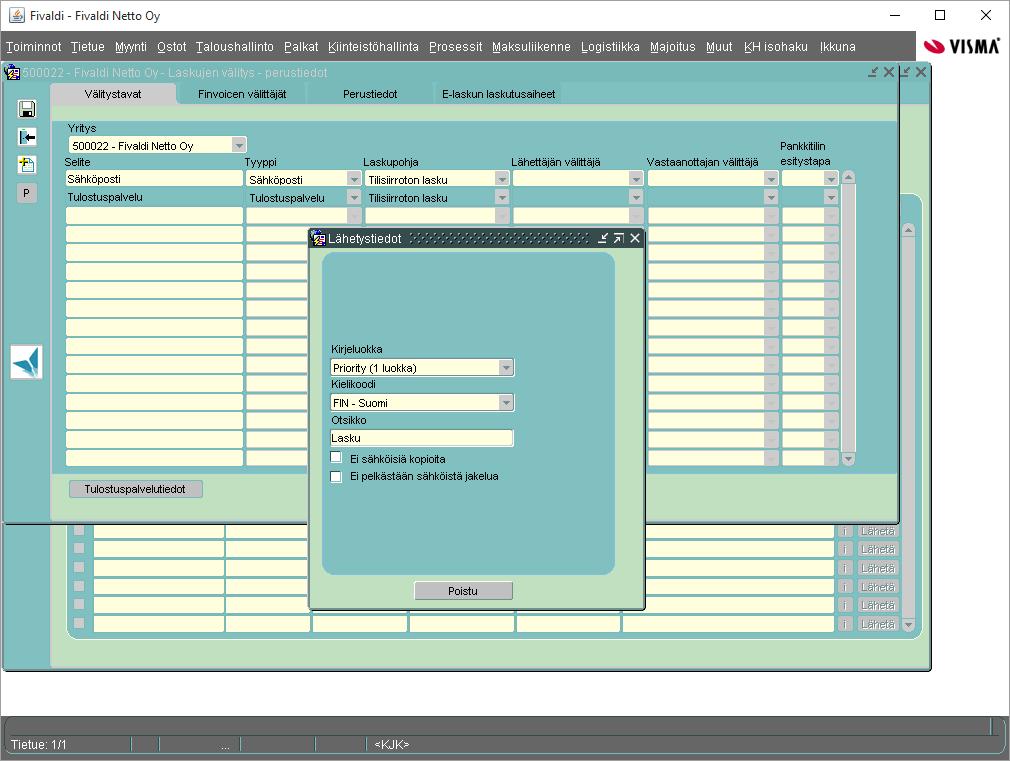Switch to Finvoicen välittäjät tab
Image resolution: width=1010 pixels, height=761 pixels.
pos(242,94)
